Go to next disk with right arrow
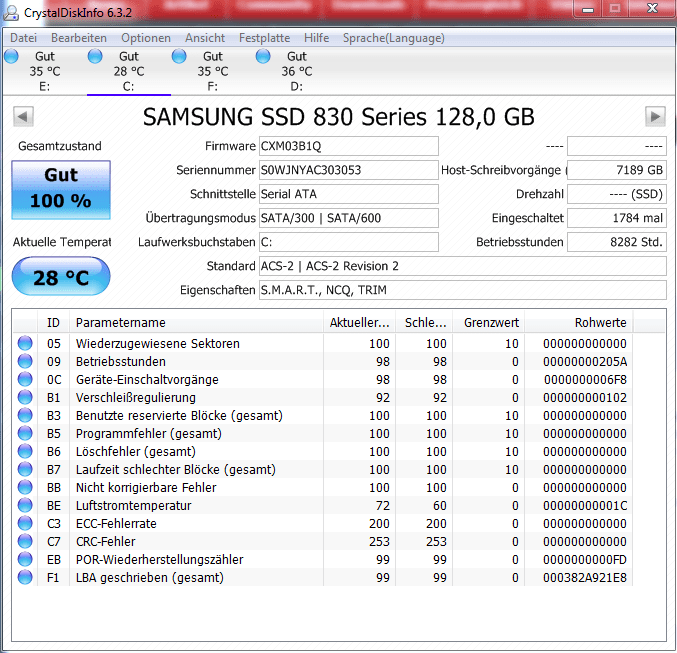 pos(655,116)
